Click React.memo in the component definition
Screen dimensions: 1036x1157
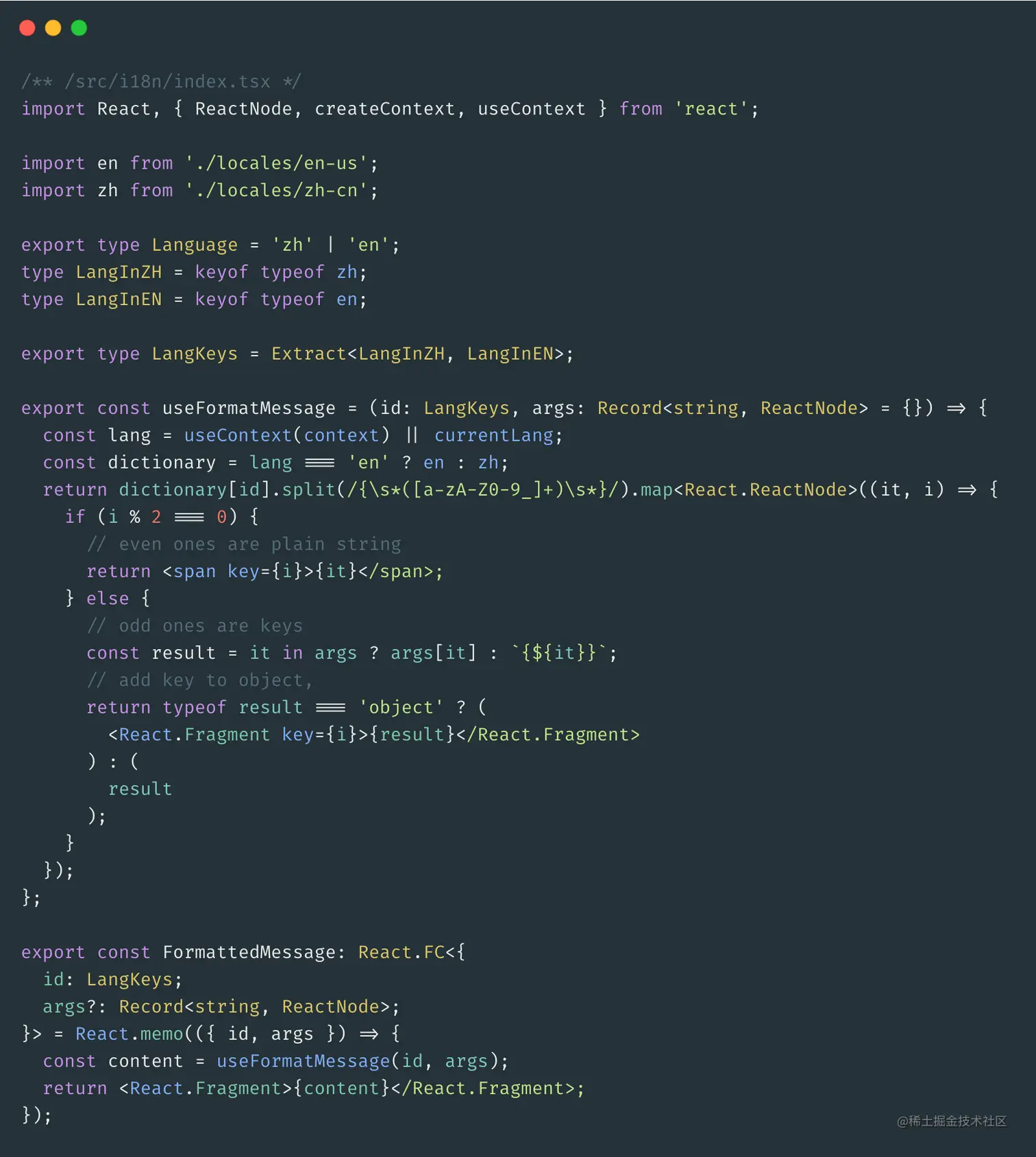129,1034
